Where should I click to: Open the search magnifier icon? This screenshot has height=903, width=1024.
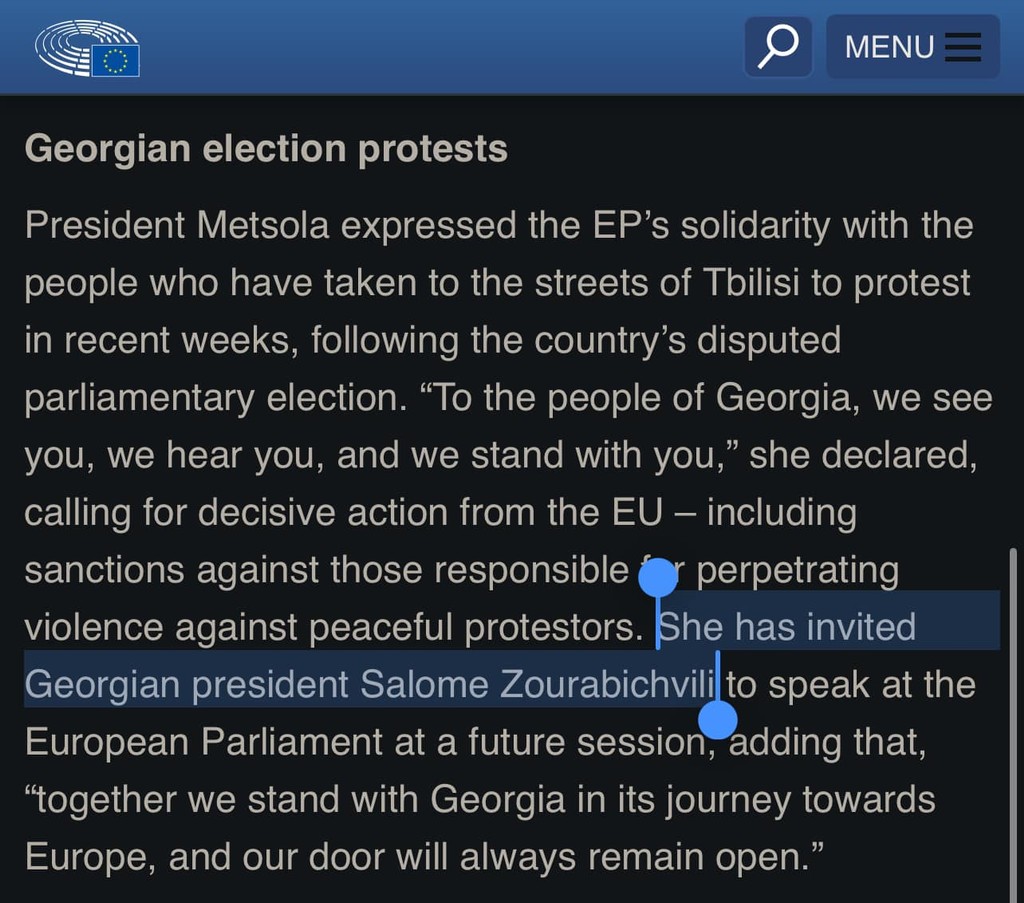tap(778, 46)
